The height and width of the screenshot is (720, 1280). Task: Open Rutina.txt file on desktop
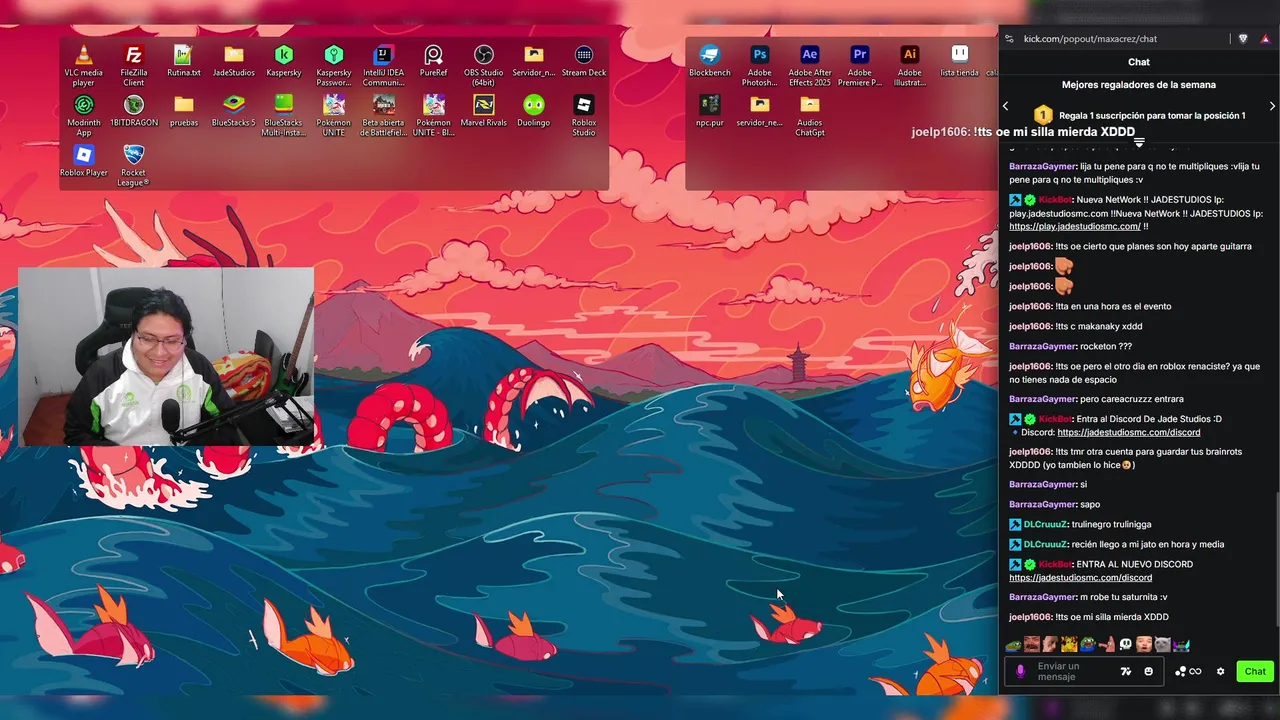[x=183, y=60]
